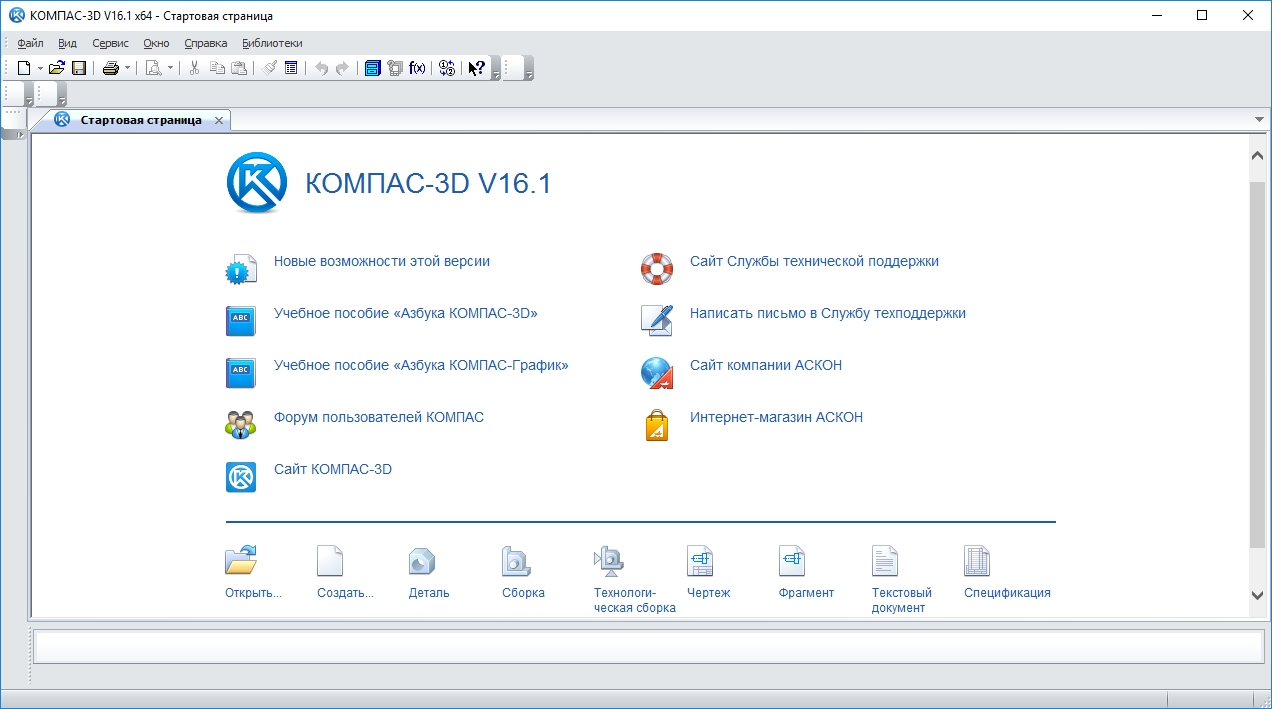Open the Форум пользователей КОМПАС link
This screenshot has height=709, width=1272.
pyautogui.click(x=378, y=417)
